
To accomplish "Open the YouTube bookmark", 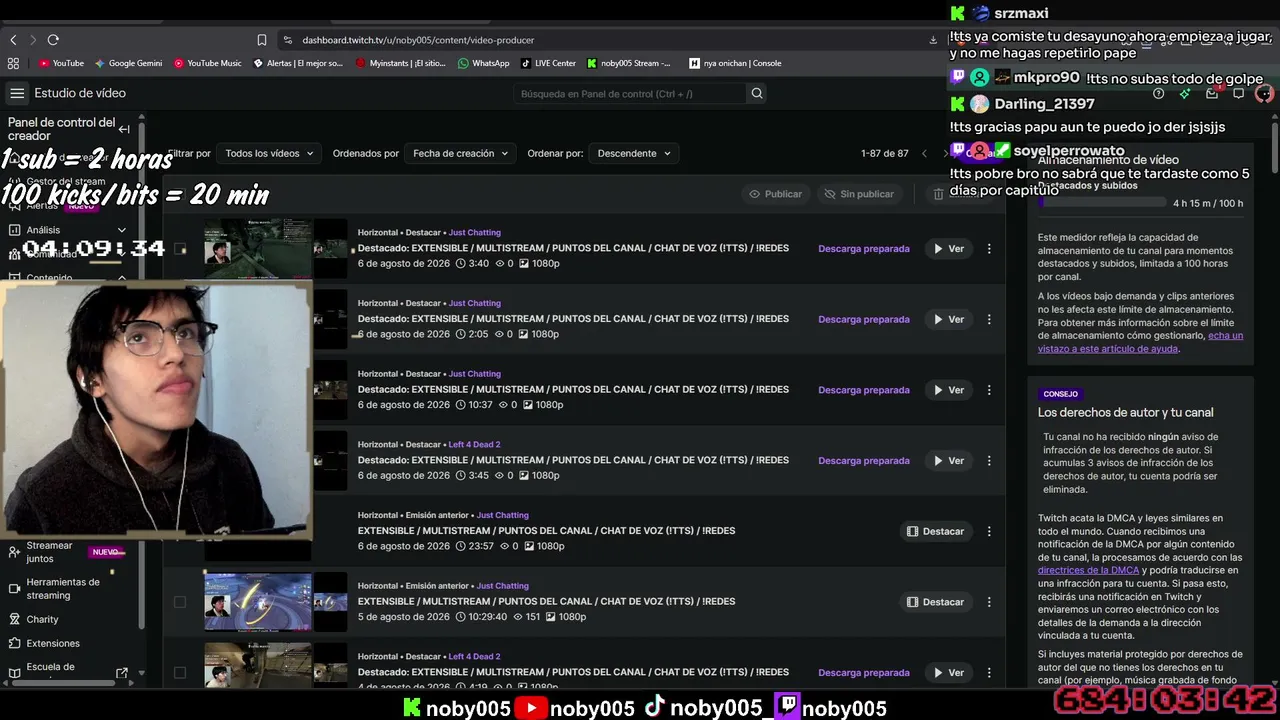I will (x=61, y=63).
